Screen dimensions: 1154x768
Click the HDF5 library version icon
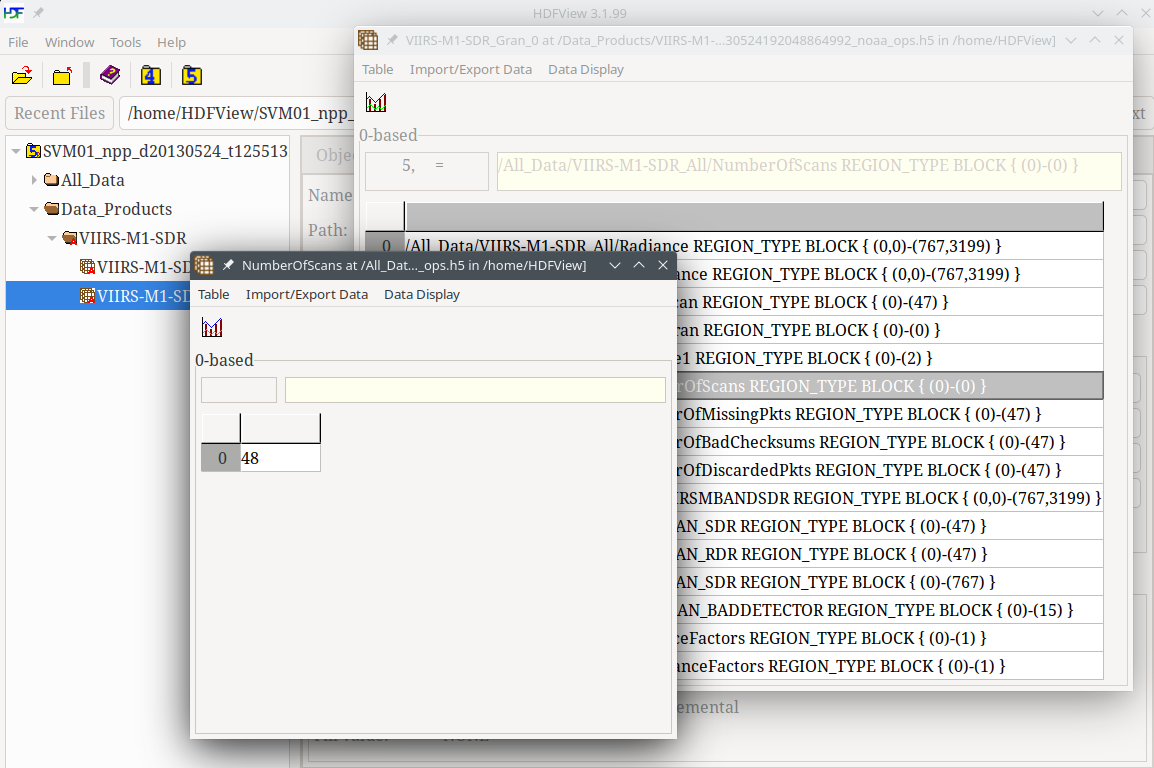[192, 76]
